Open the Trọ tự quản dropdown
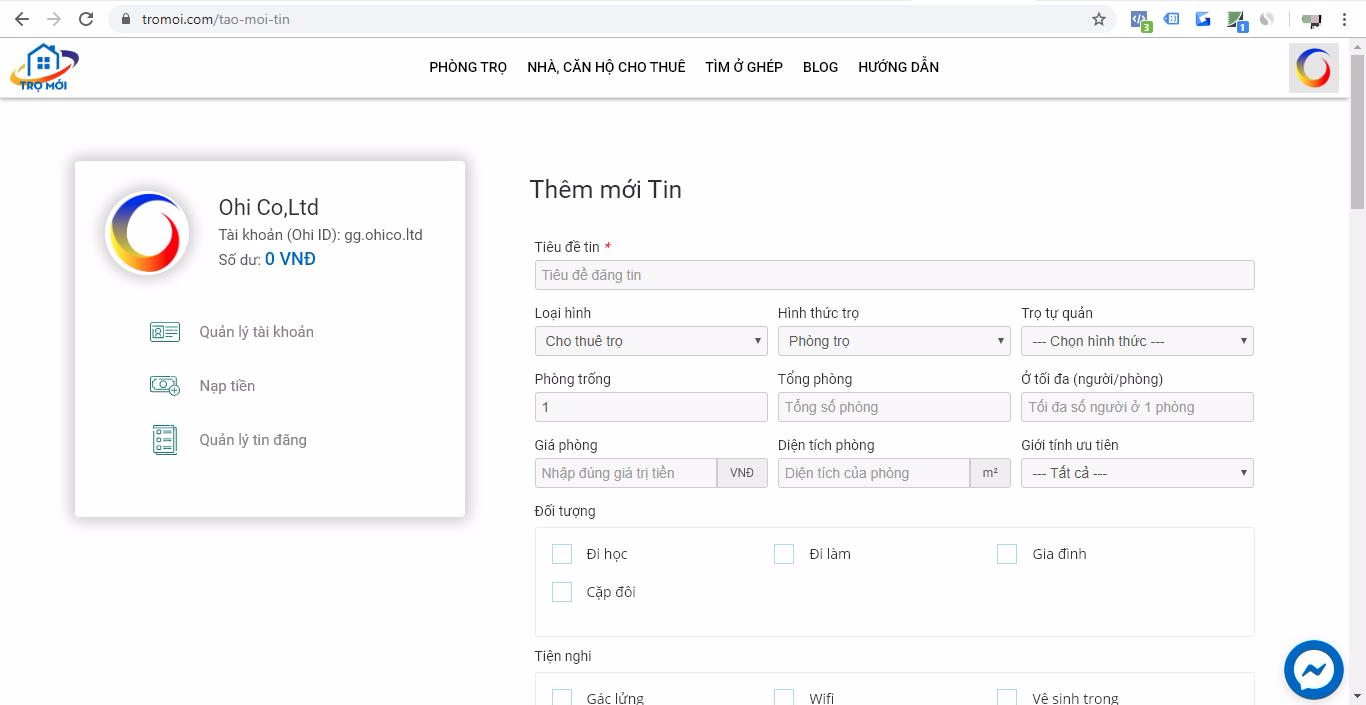 [1137, 341]
